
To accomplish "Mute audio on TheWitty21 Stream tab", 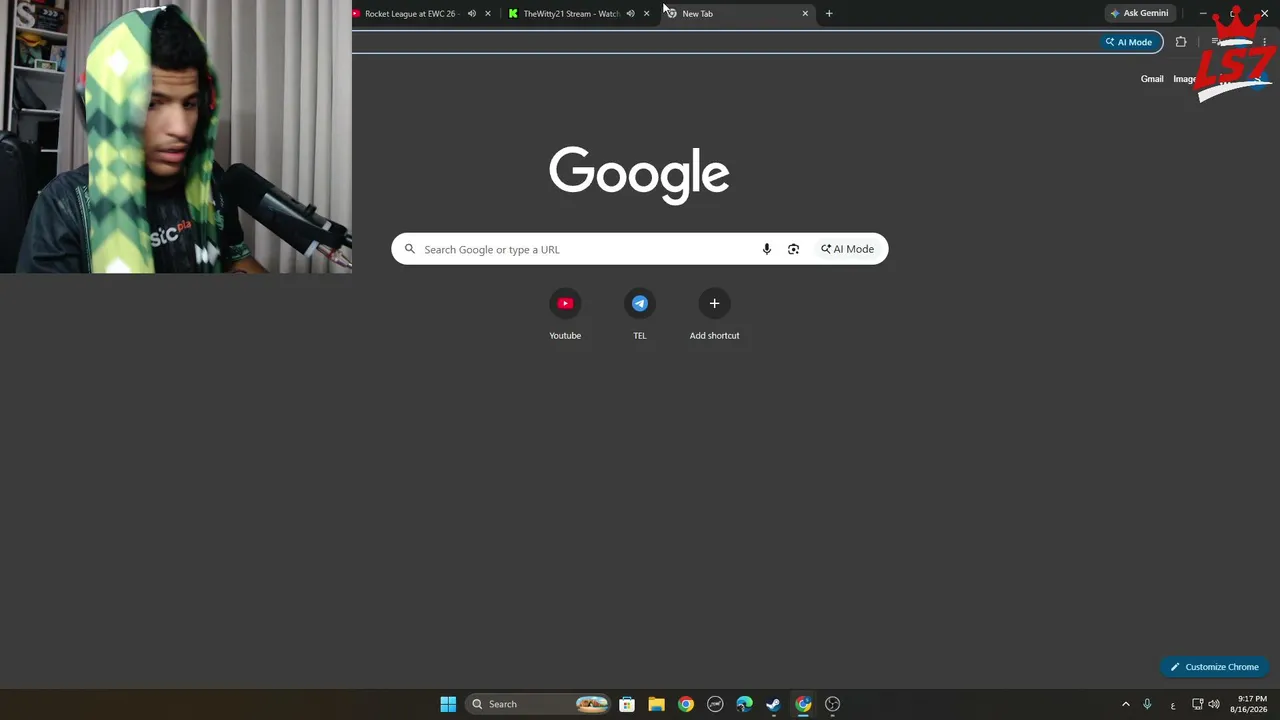I will [x=630, y=13].
